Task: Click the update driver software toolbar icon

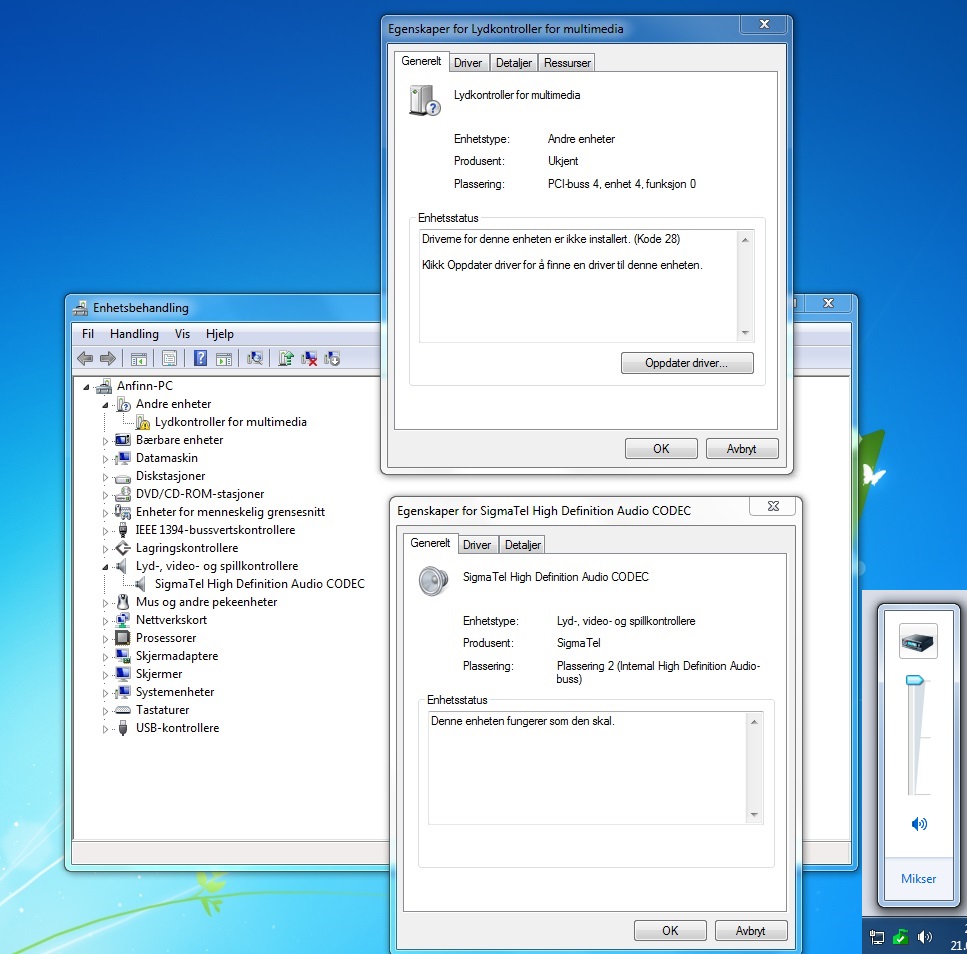Action: (x=286, y=358)
